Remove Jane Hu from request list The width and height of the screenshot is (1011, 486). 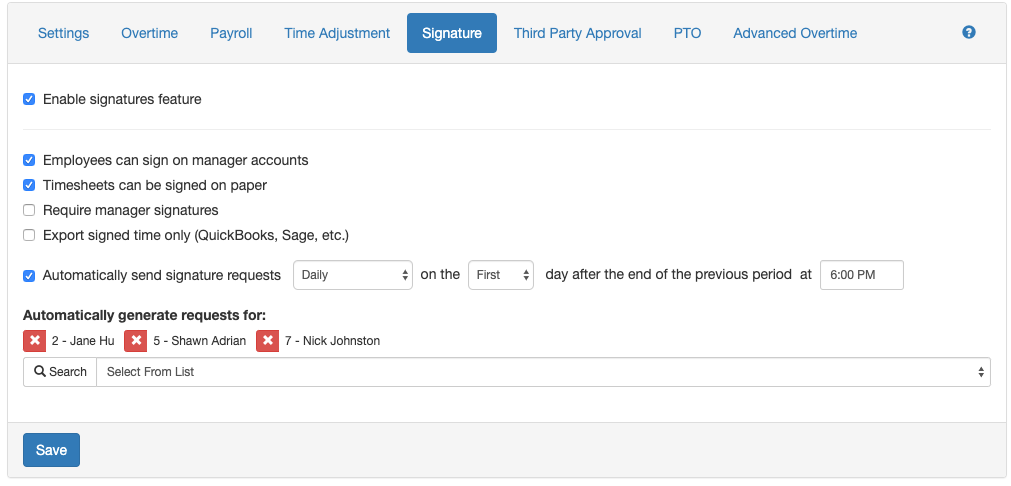(35, 341)
